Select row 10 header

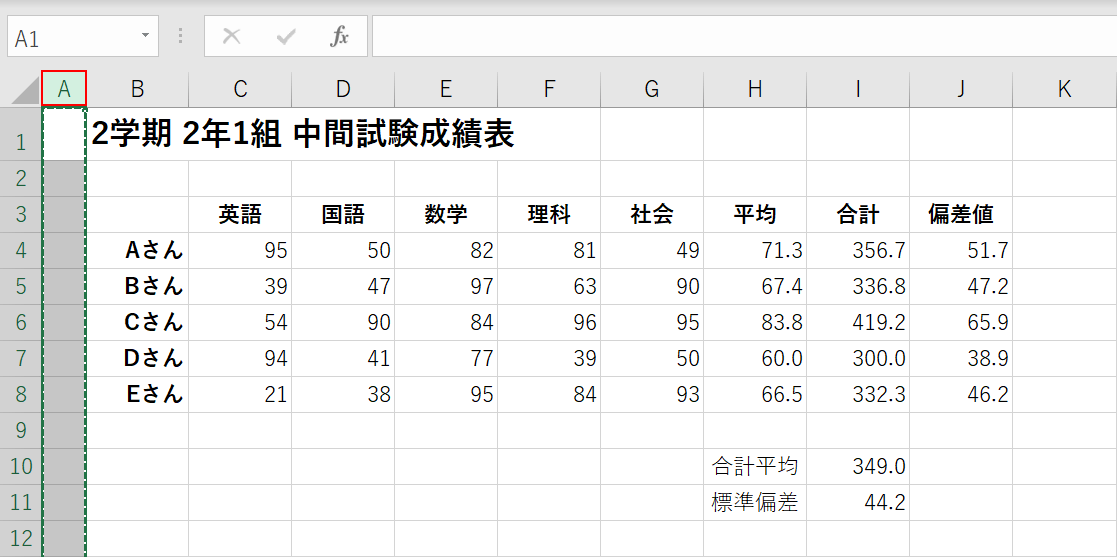(21, 467)
